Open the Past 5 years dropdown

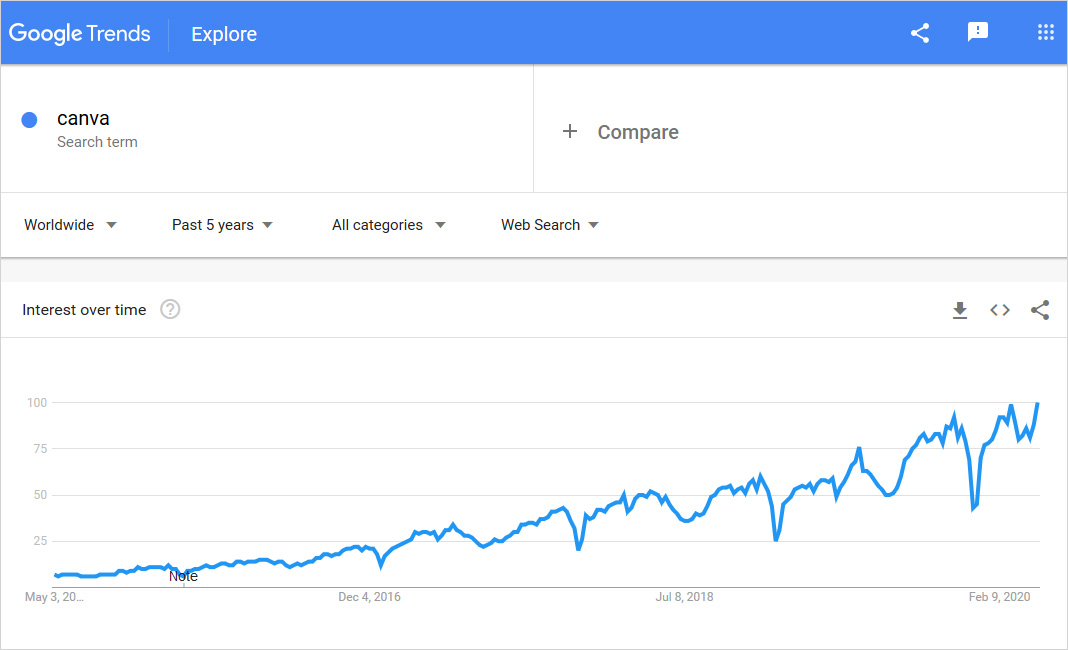pyautogui.click(x=222, y=225)
